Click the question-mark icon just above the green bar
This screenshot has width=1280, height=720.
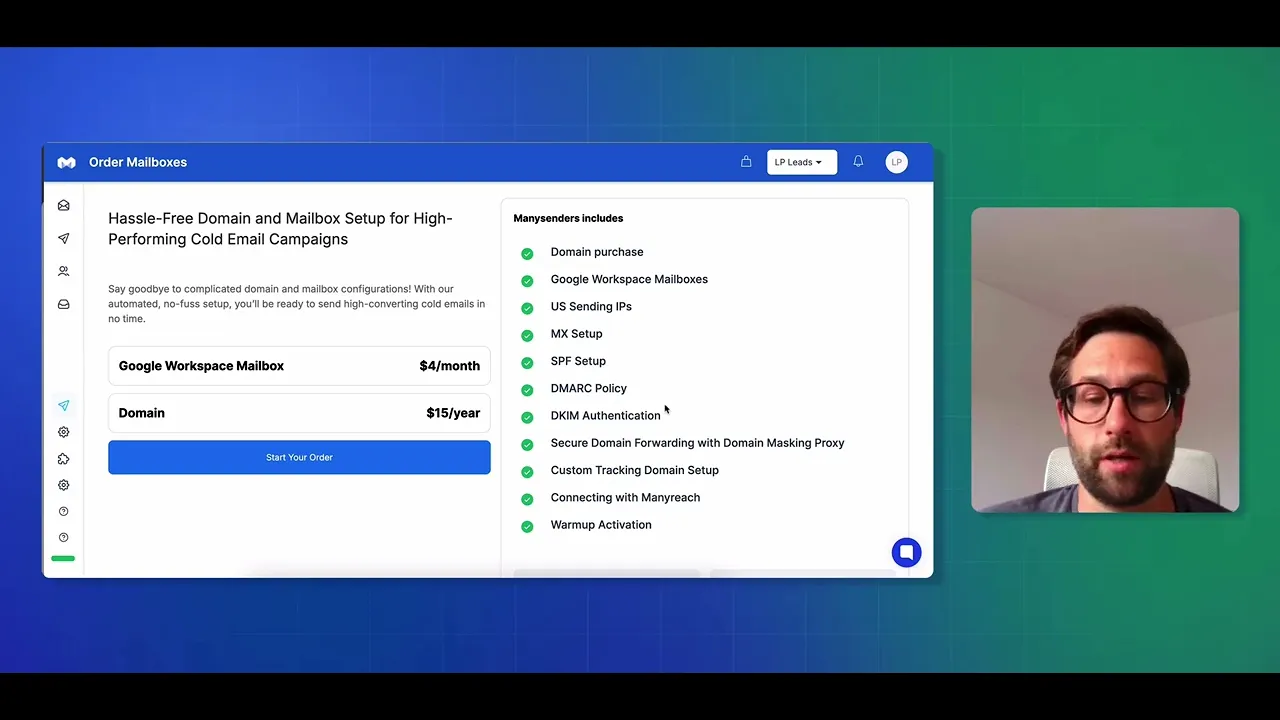click(64, 537)
